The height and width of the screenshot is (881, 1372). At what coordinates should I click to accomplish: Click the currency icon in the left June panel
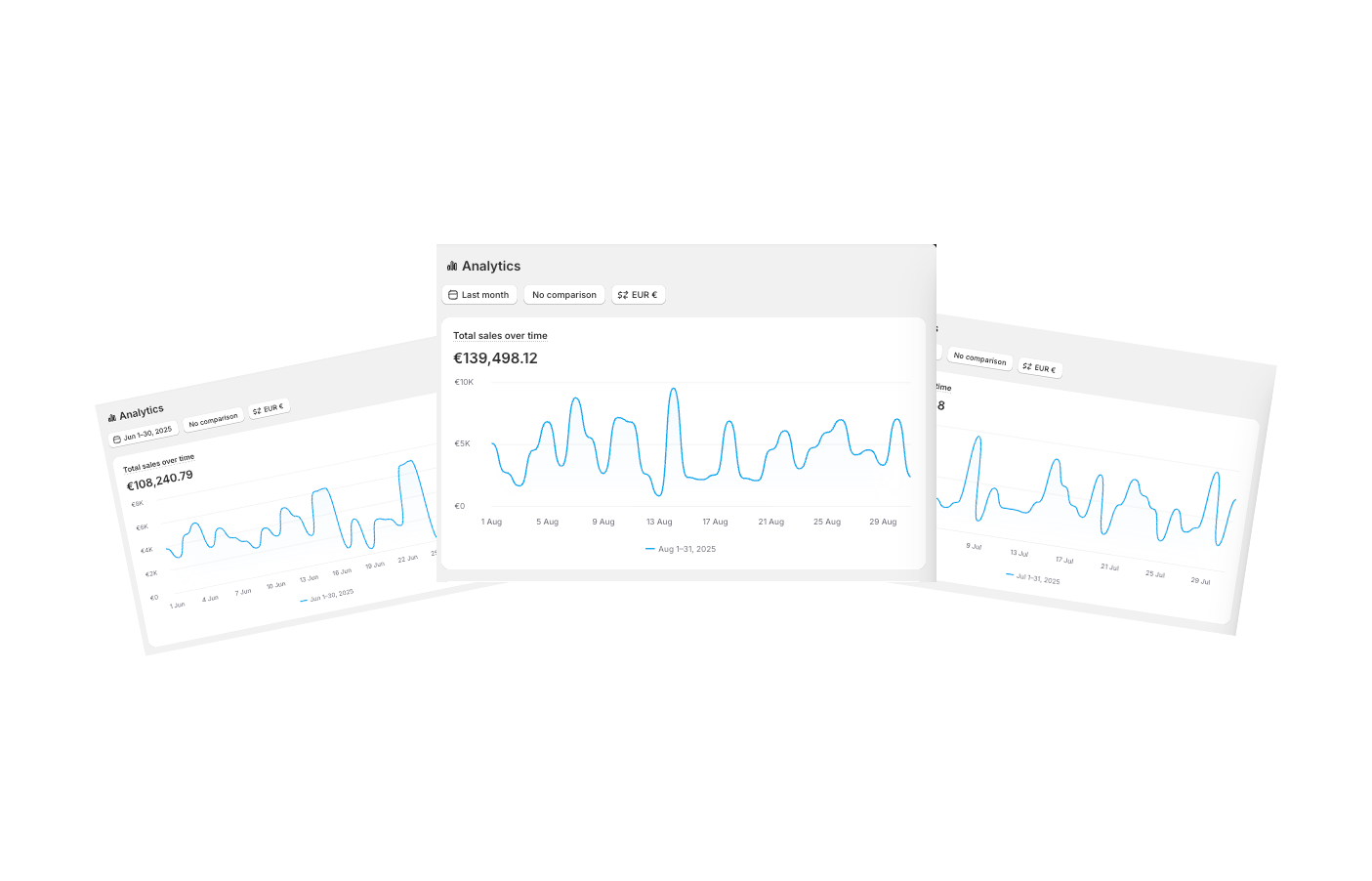(x=257, y=411)
